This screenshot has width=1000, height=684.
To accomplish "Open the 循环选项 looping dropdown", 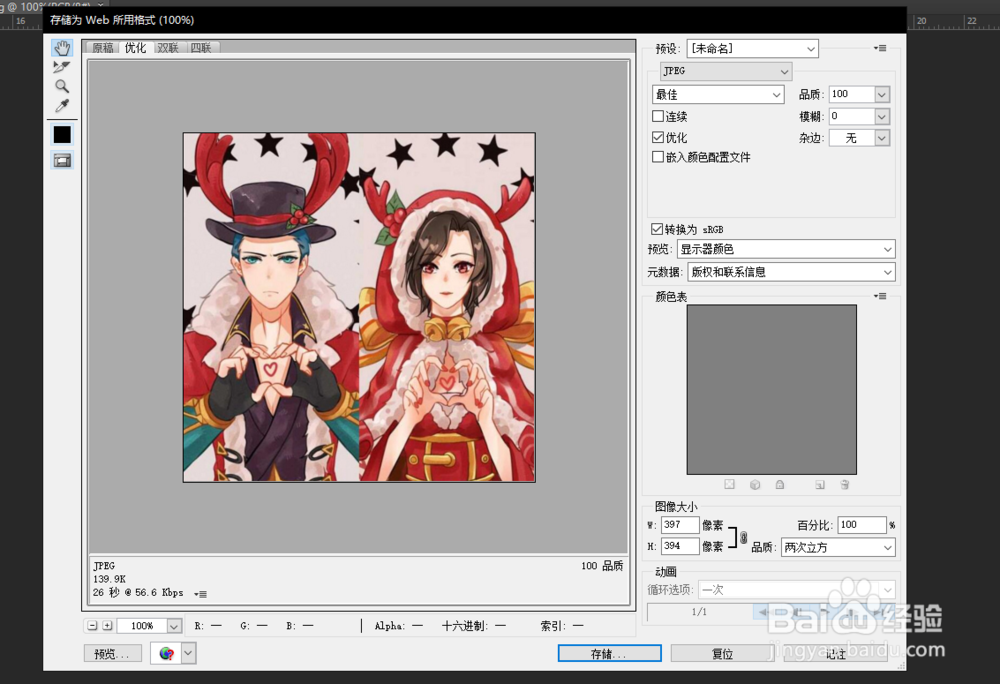I will 797,590.
